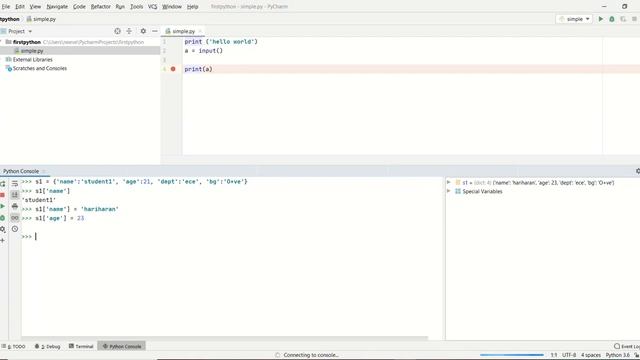Run with coverage icon in top toolbar
The width and height of the screenshot is (640, 360).
pos(623,19)
